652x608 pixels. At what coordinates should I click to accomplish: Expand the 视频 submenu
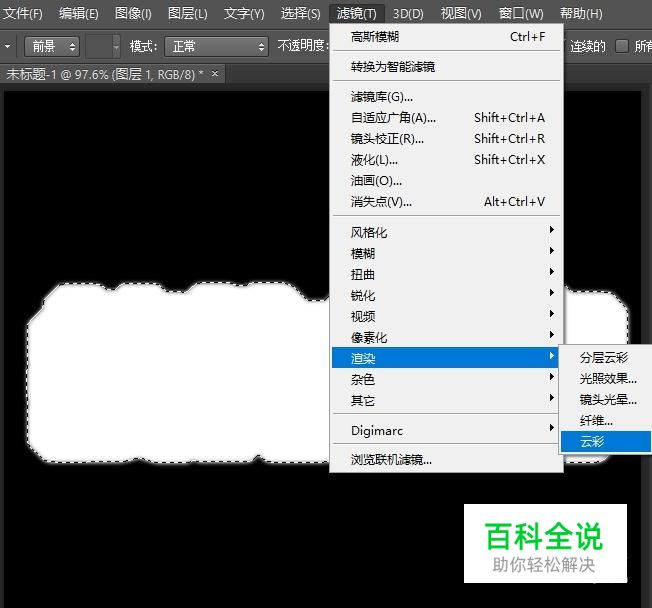447,316
